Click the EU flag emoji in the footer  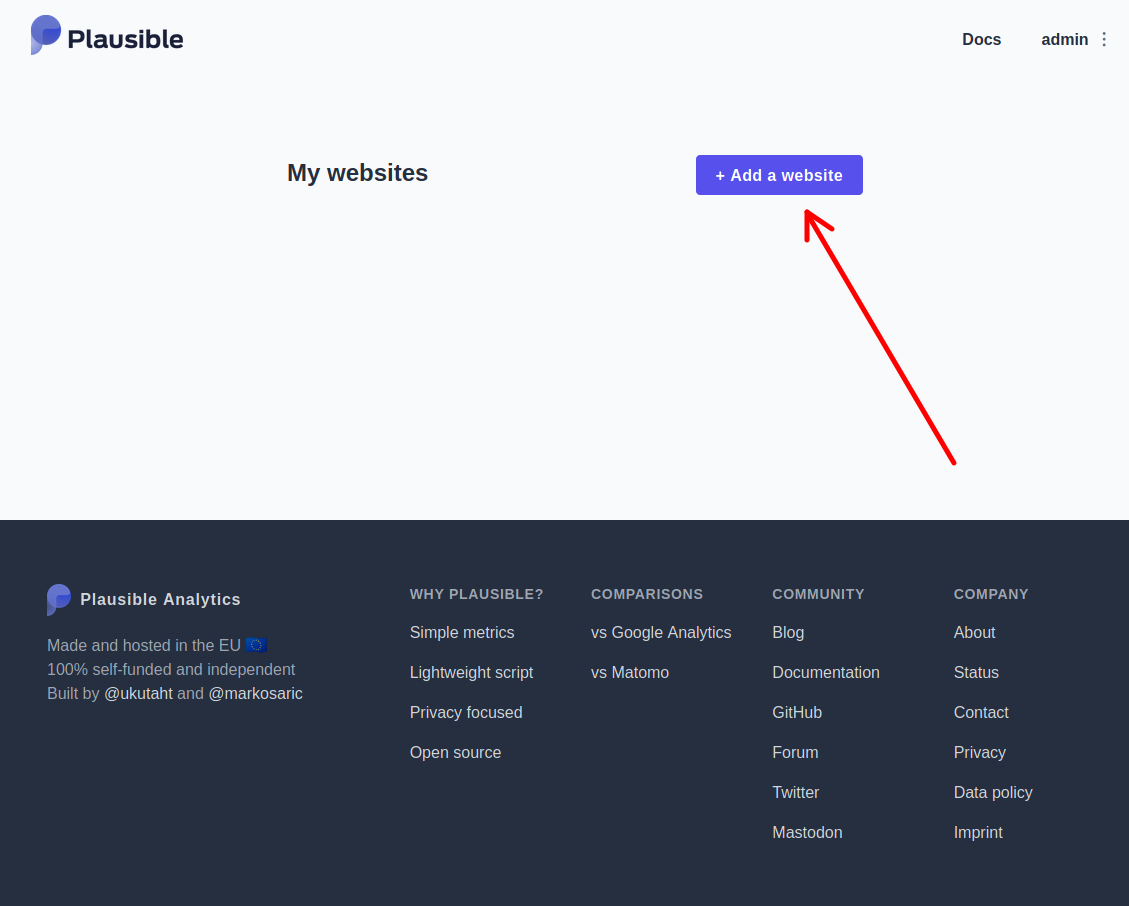coord(257,645)
